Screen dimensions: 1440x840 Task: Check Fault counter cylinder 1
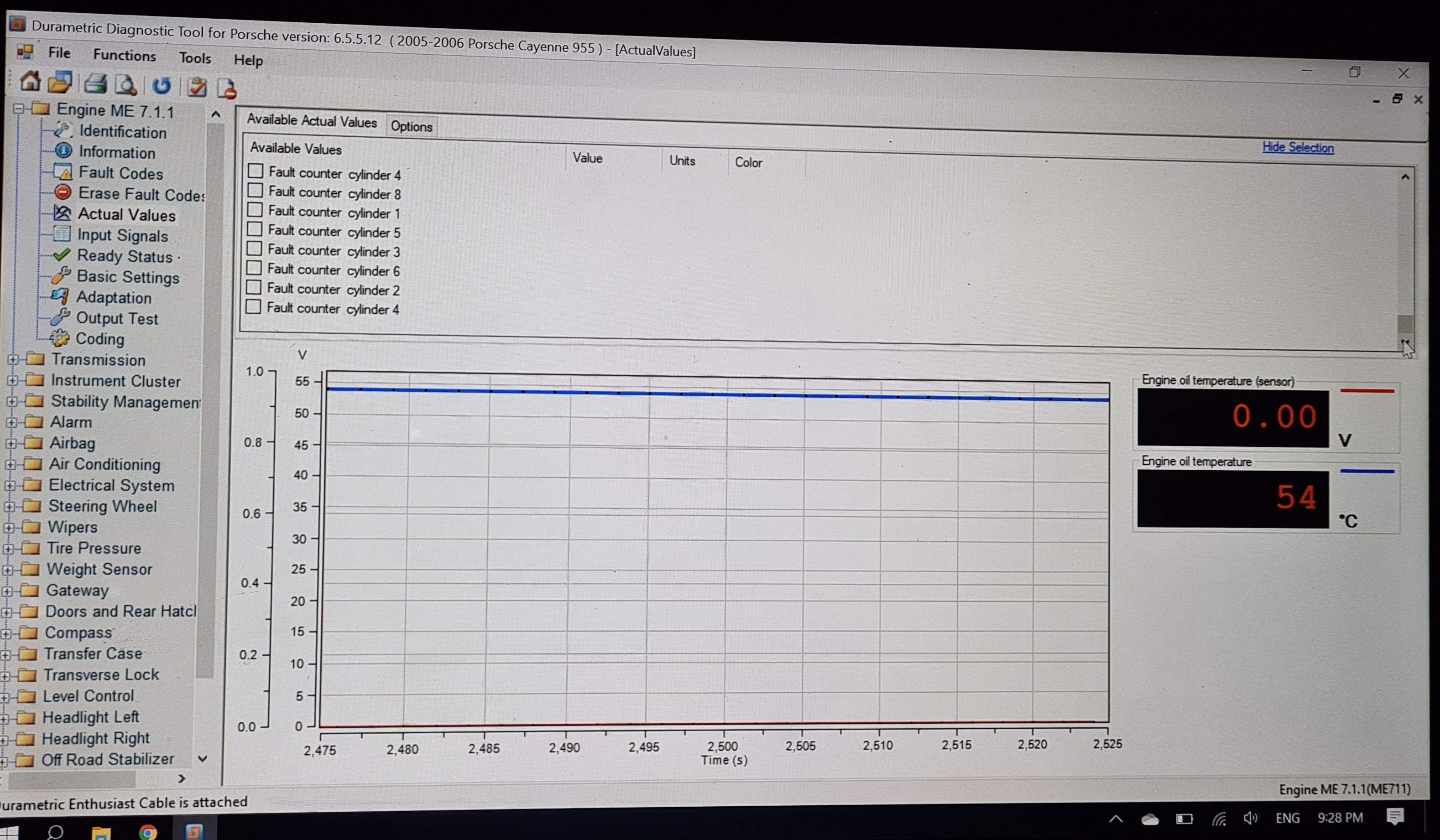tap(255, 210)
